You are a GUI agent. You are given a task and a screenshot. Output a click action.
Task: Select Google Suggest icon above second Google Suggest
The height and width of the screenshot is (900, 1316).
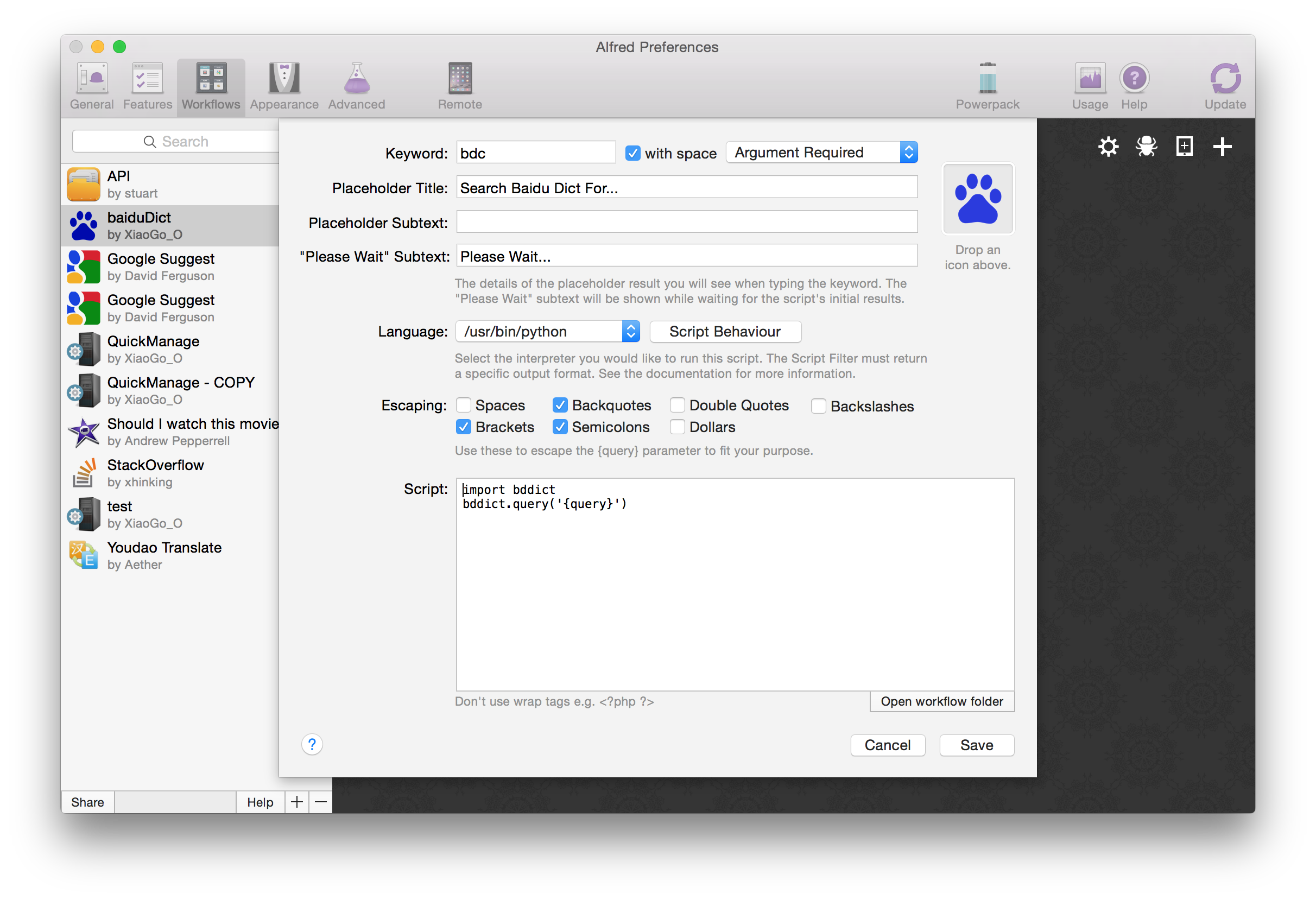pyautogui.click(x=83, y=267)
